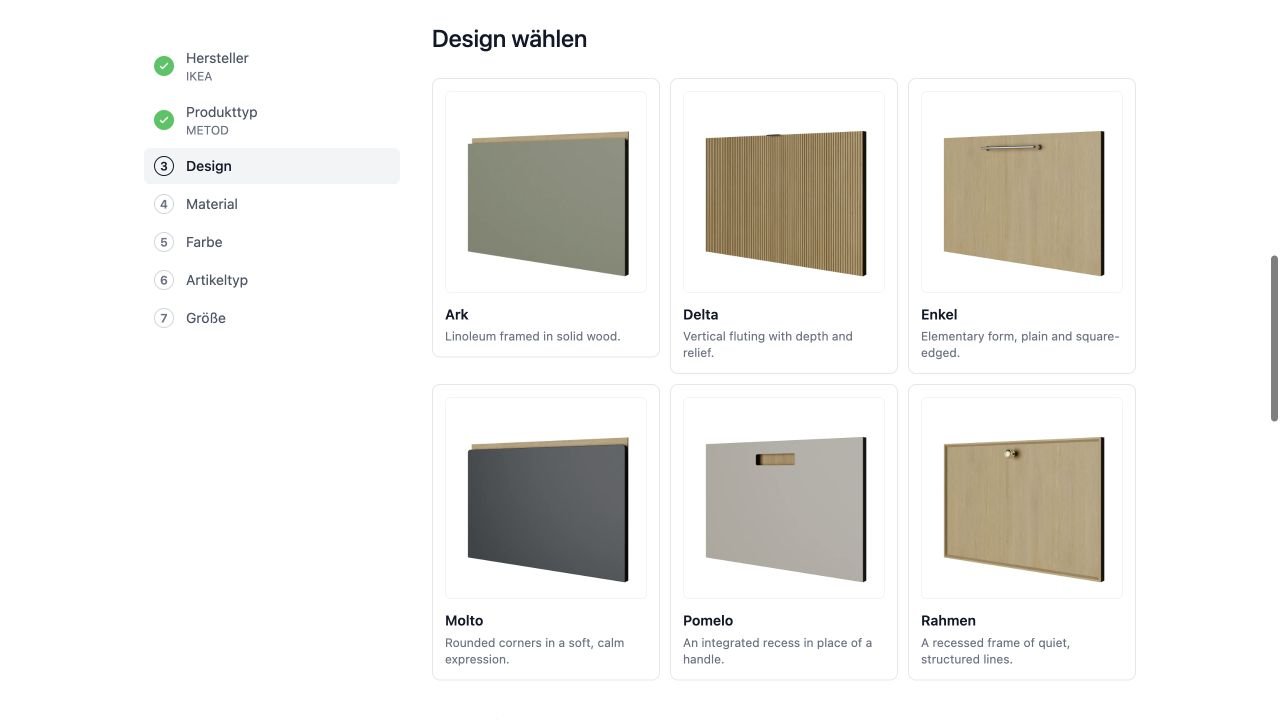Open the Material step

tap(272, 204)
